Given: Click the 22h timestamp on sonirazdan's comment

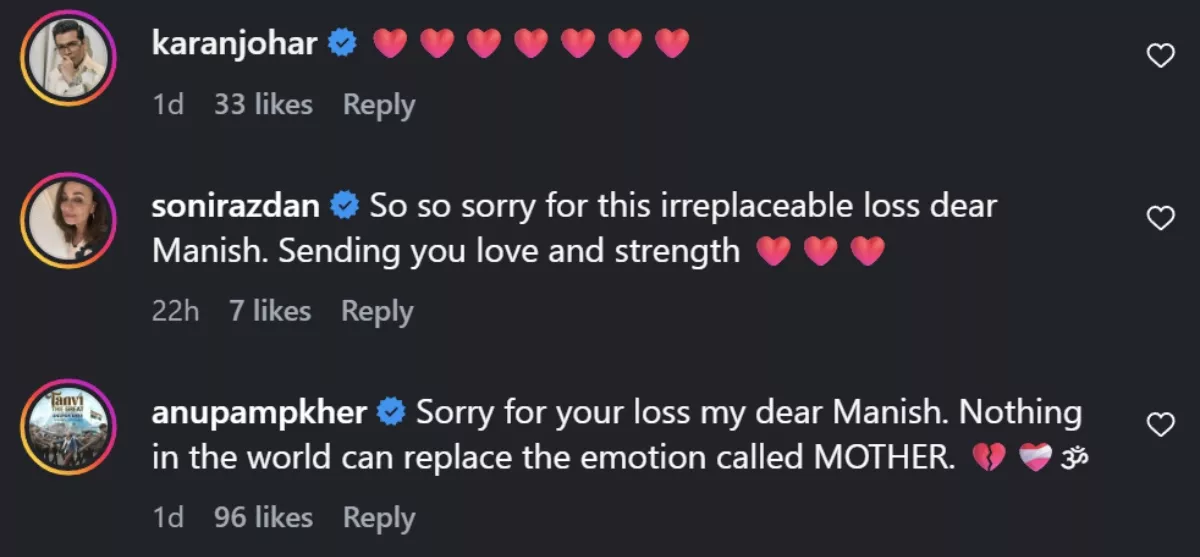Looking at the screenshot, I should 175,312.
